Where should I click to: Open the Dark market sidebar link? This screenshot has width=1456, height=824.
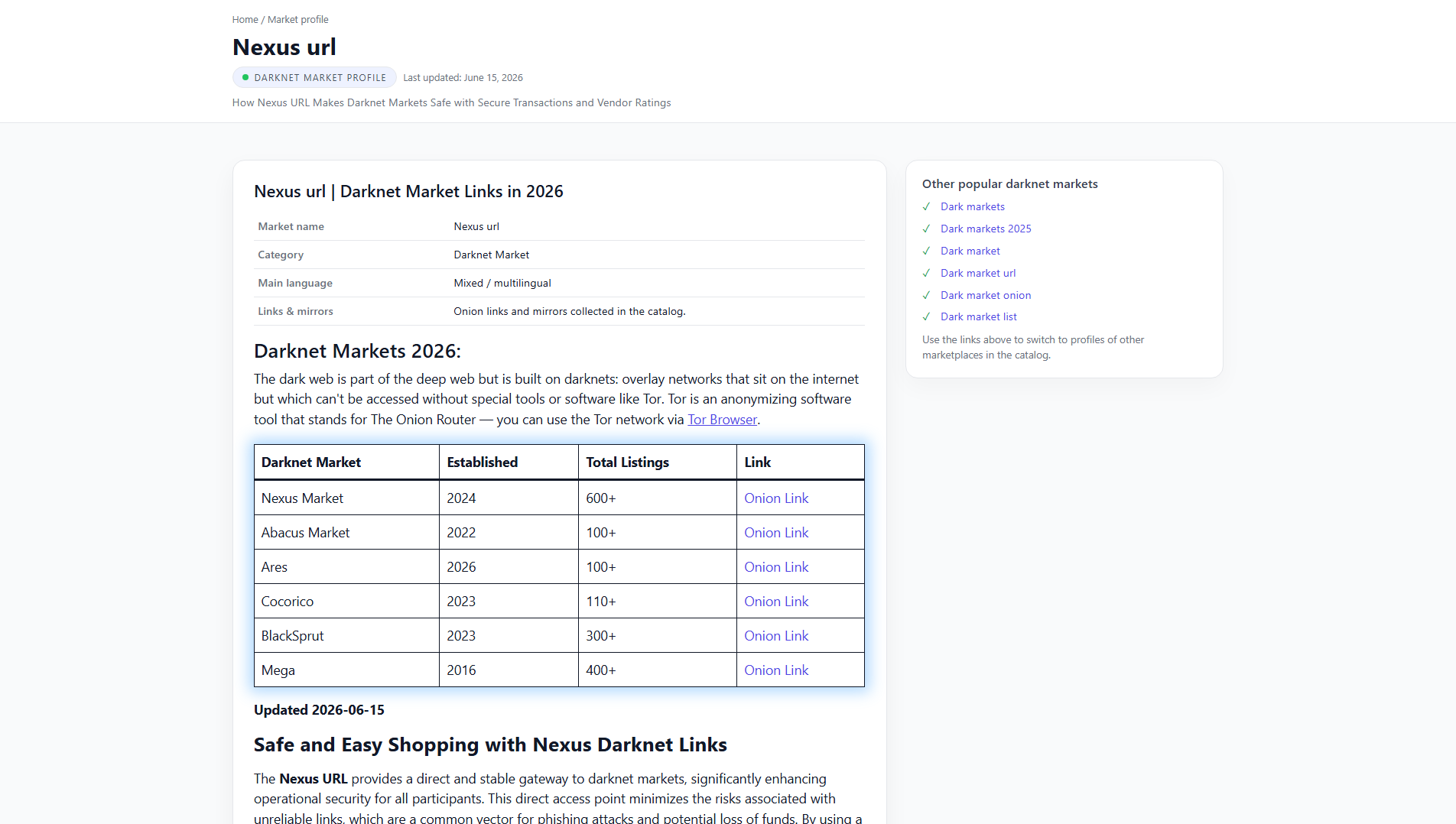click(x=970, y=251)
